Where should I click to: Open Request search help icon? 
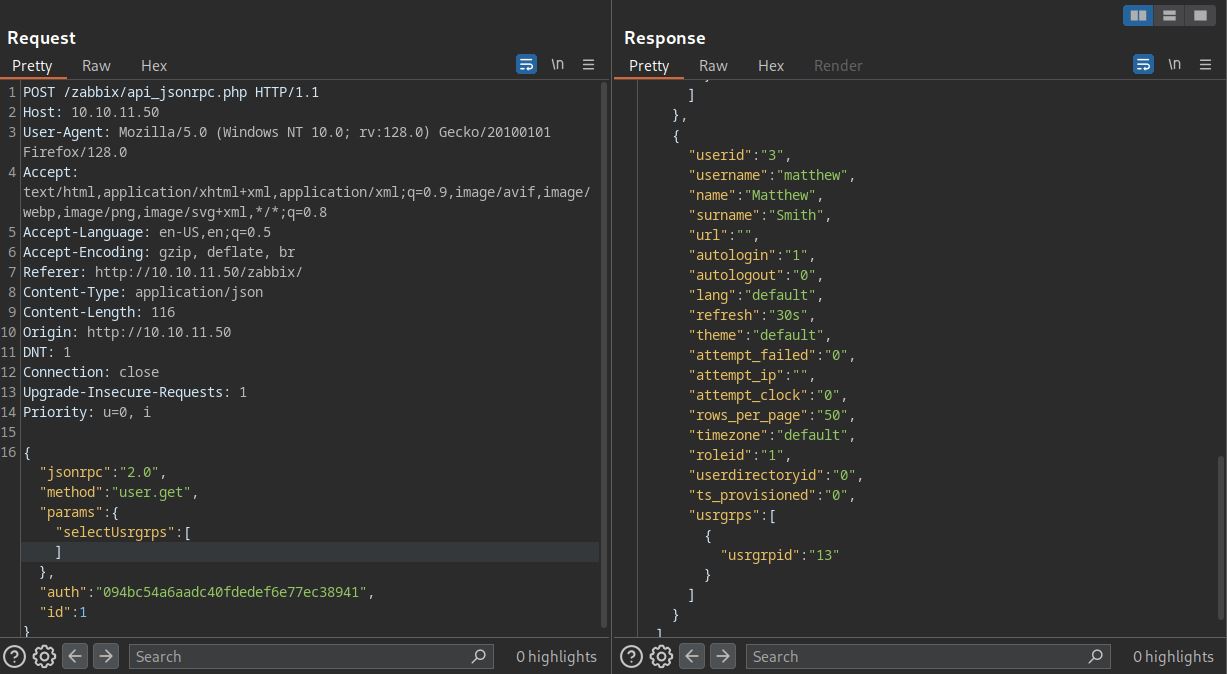point(15,656)
